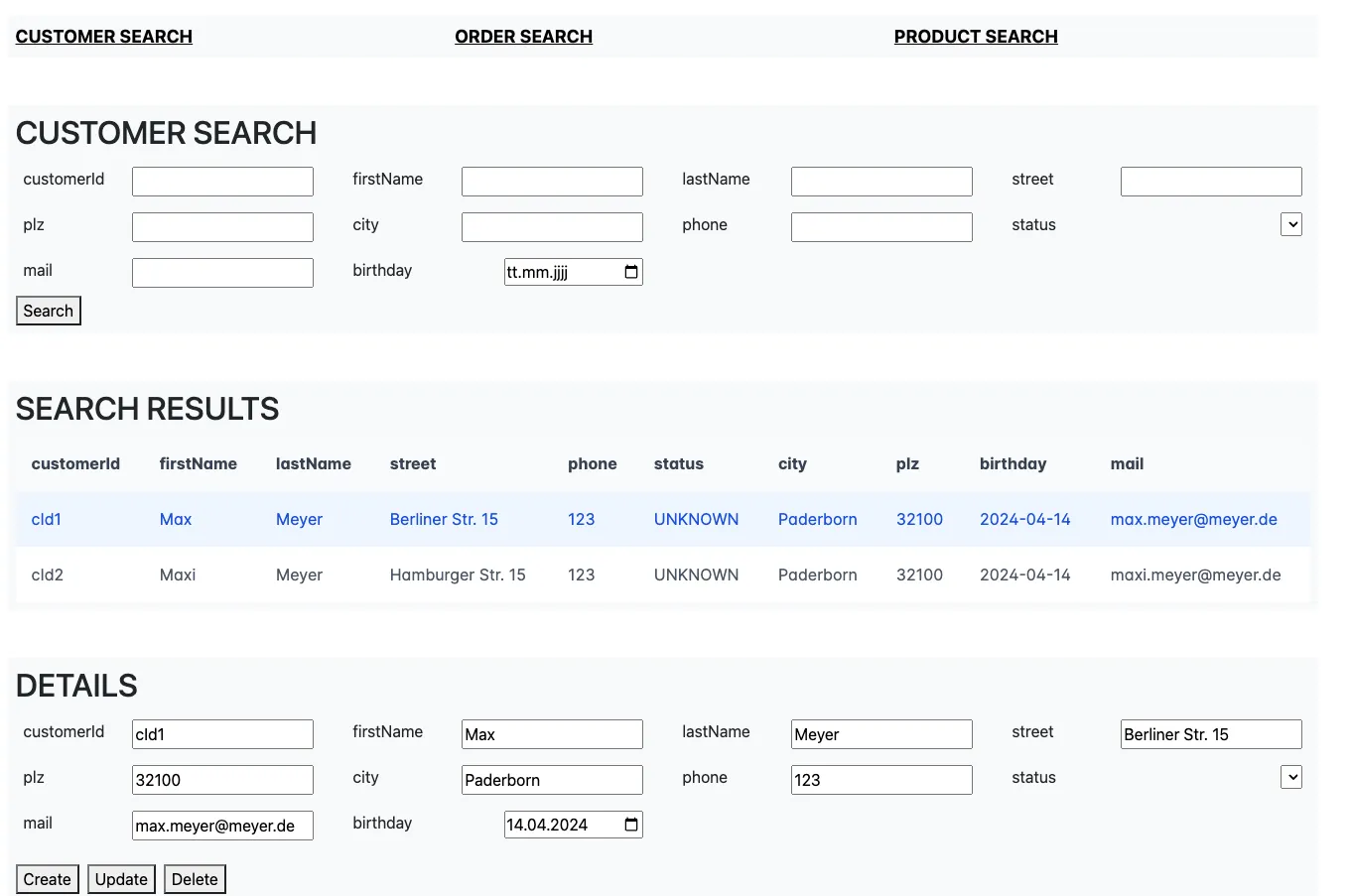Edit details plz field containing 32100

point(222,780)
